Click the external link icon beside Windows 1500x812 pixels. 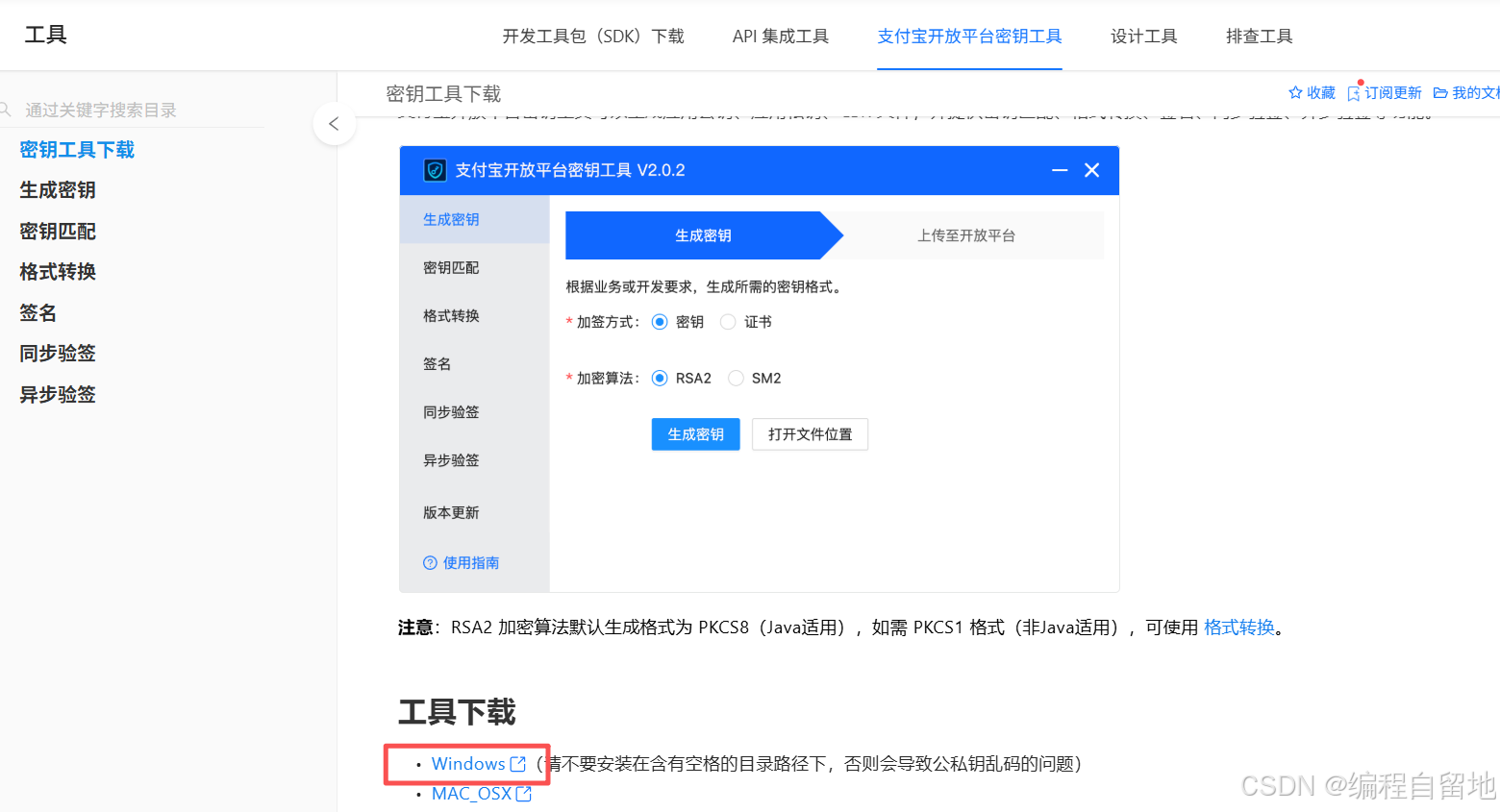(518, 763)
